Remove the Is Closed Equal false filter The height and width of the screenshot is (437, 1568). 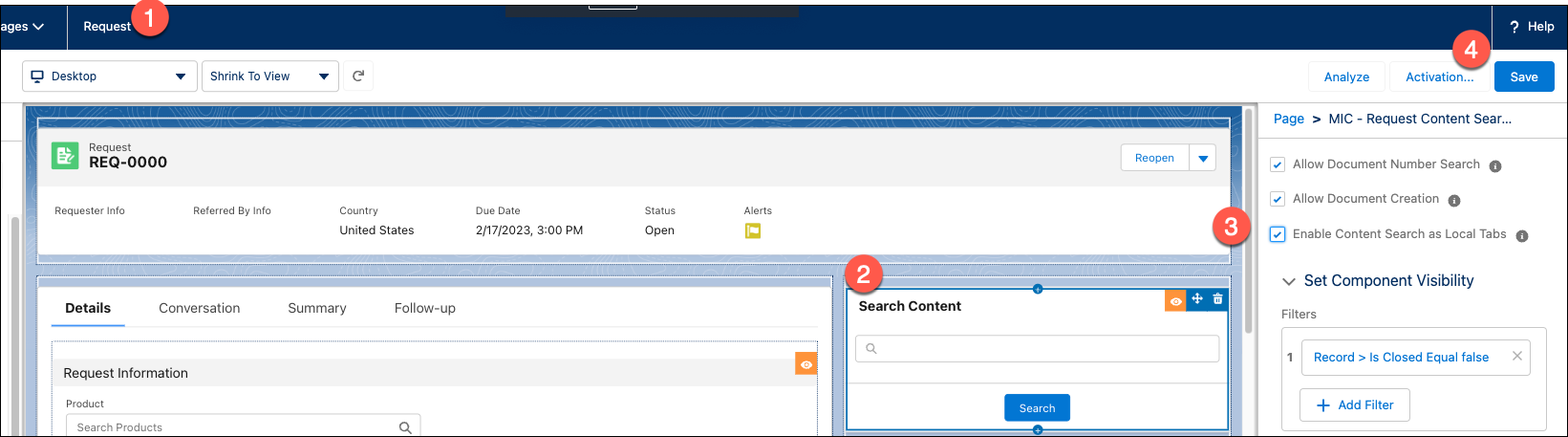(1516, 357)
